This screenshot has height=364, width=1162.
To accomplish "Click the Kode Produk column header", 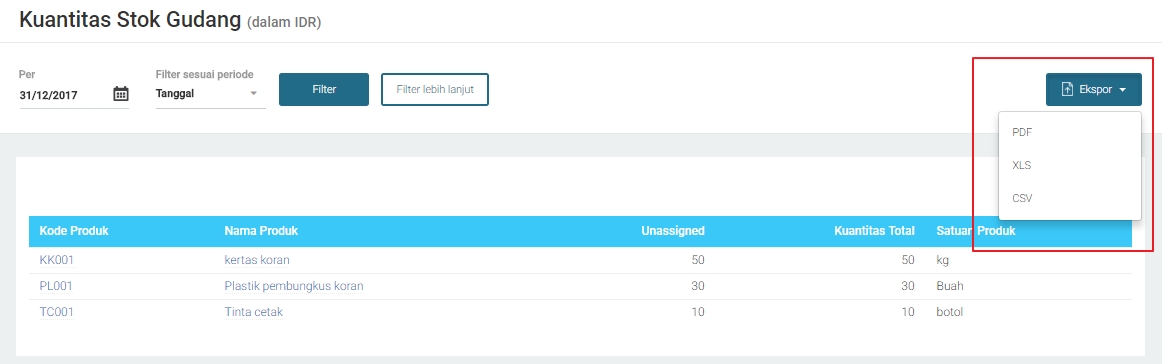I will click(x=74, y=231).
